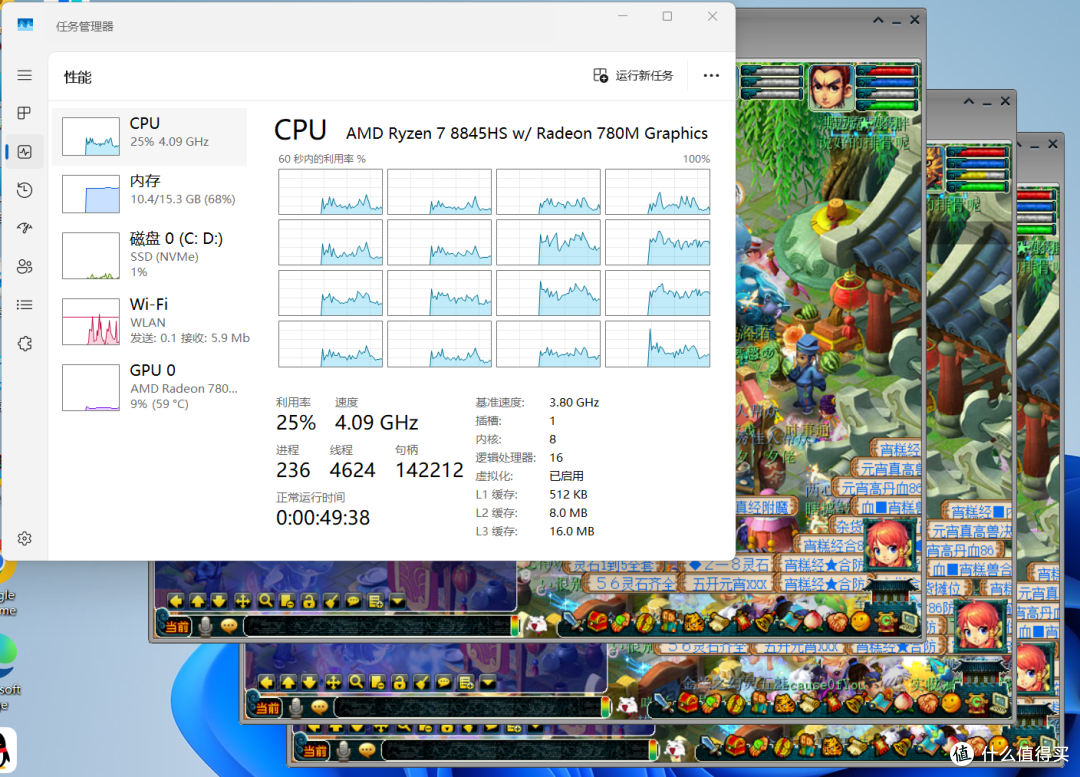This screenshot has height=777, width=1080.
Task: Toggle the front game's chat padlock icon
Action: [309, 601]
